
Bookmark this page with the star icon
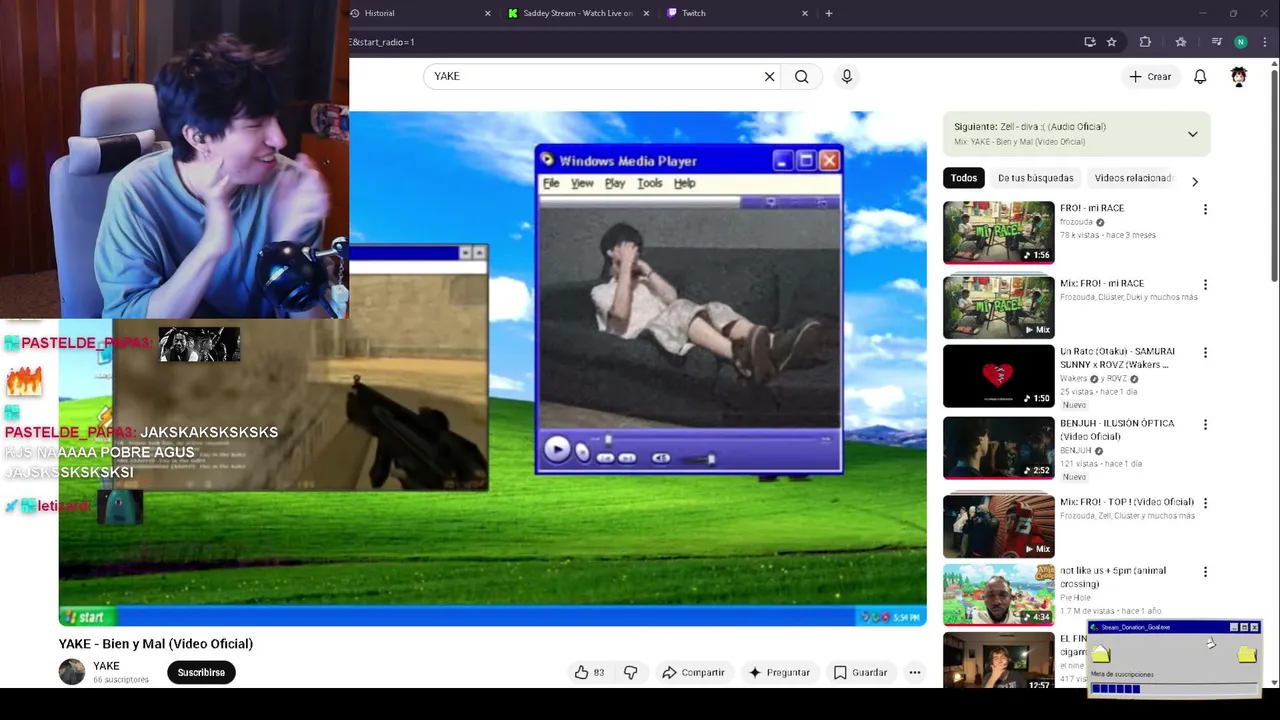click(x=1111, y=42)
